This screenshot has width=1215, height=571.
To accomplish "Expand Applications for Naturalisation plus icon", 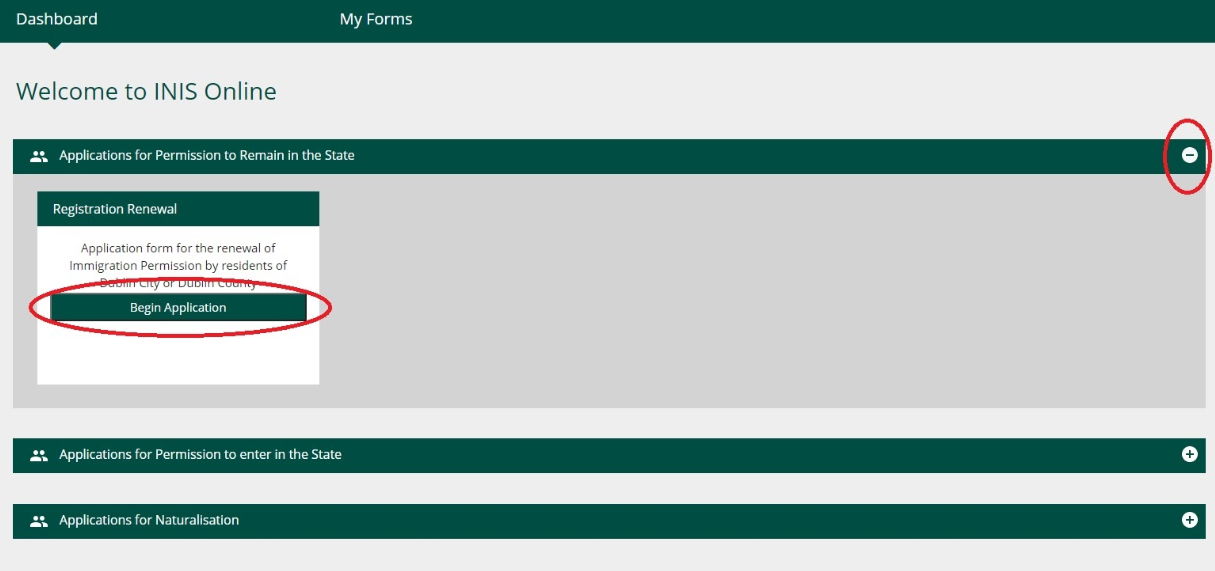I will (x=1189, y=520).
